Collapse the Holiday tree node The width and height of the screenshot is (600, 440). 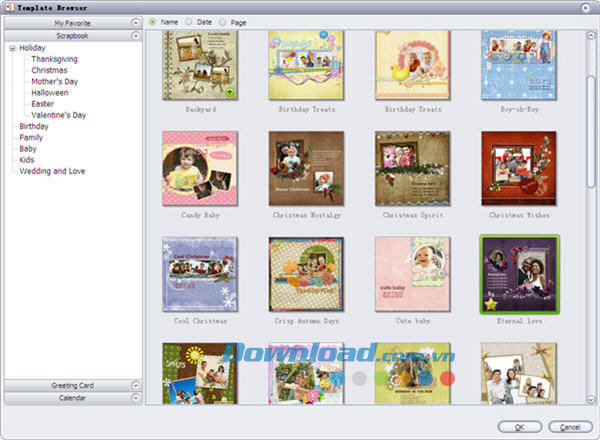(11, 48)
